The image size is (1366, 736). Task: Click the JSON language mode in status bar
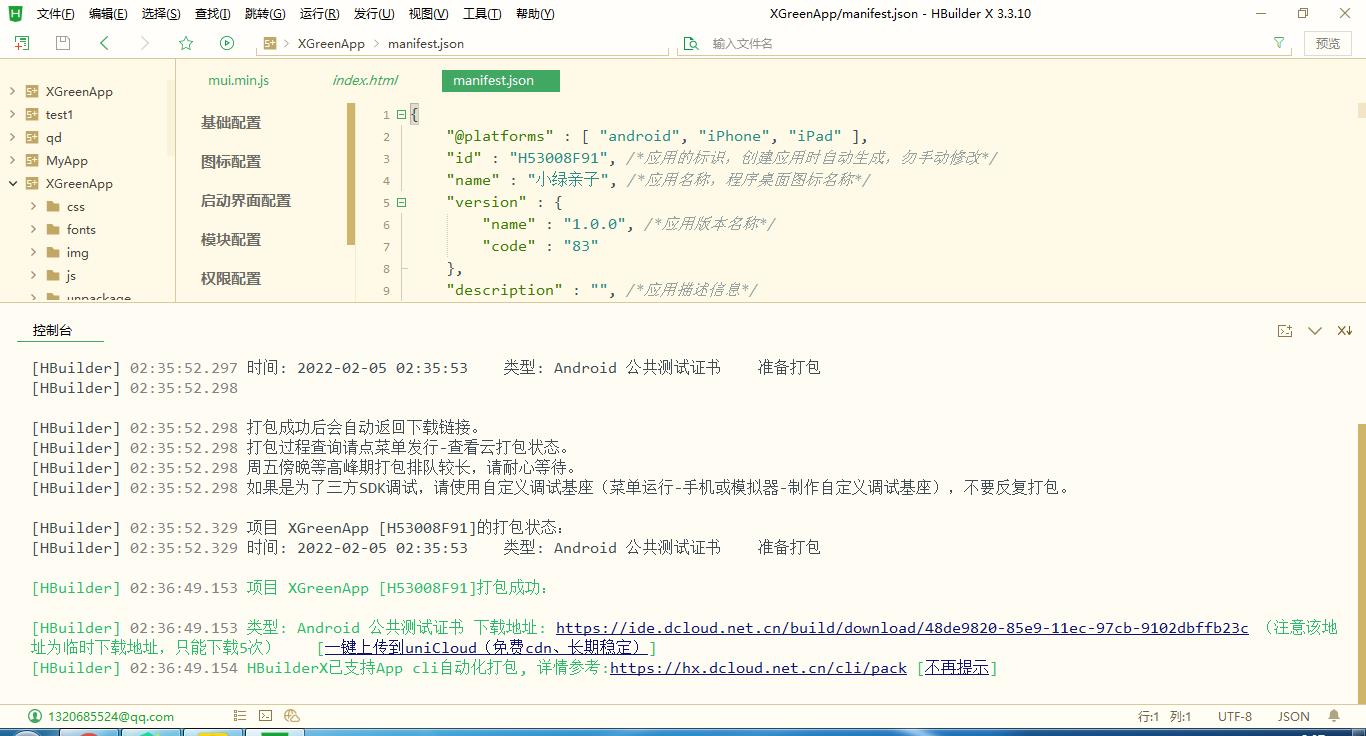click(x=1294, y=716)
